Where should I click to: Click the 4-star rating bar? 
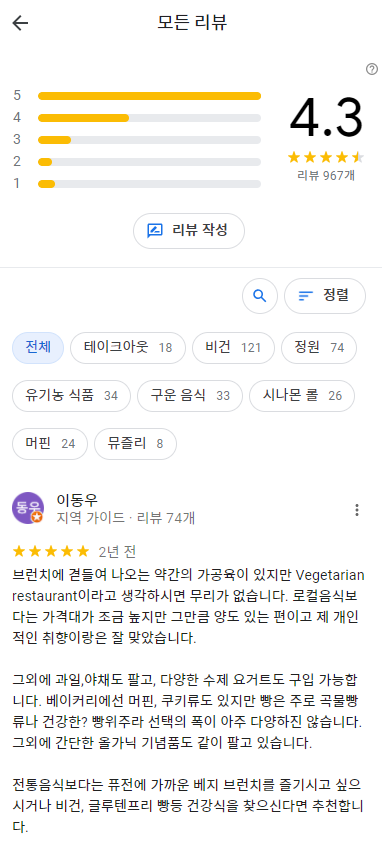pyautogui.click(x=149, y=118)
